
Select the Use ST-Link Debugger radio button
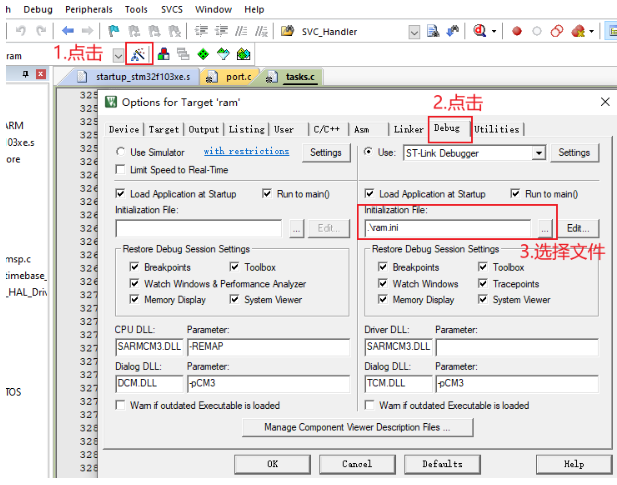click(369, 152)
